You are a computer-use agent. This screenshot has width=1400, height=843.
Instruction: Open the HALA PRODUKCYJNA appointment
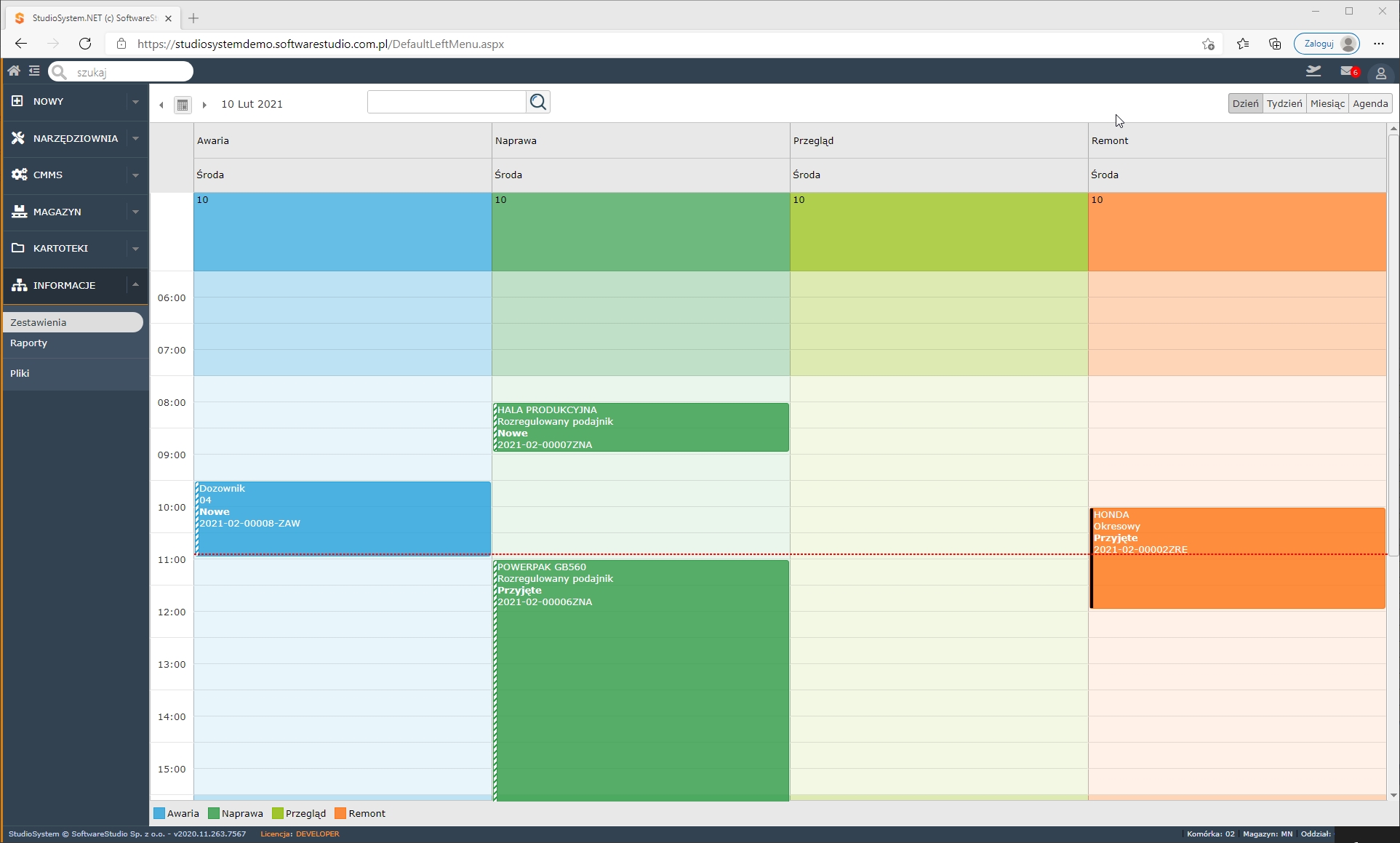(x=641, y=427)
